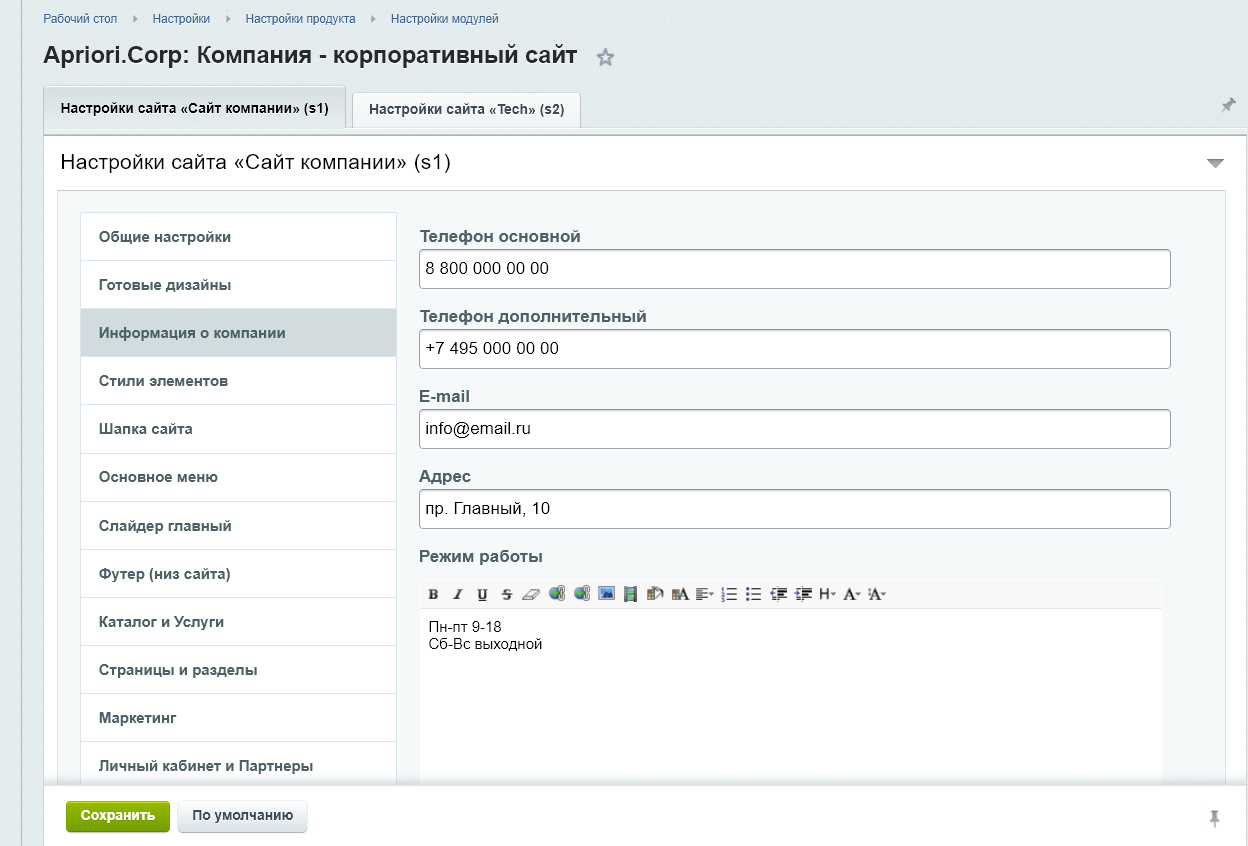Click the eraser remove-formatting icon
Image resolution: width=1248 pixels, height=846 pixels.
[531, 594]
